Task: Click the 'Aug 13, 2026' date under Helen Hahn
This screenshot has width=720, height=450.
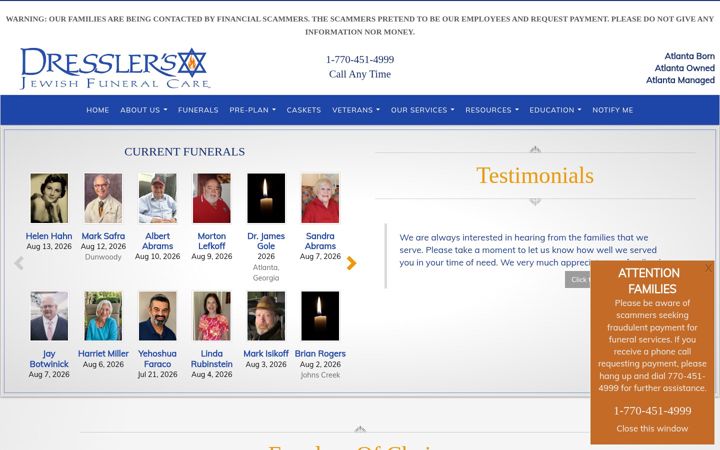Action: (49, 247)
